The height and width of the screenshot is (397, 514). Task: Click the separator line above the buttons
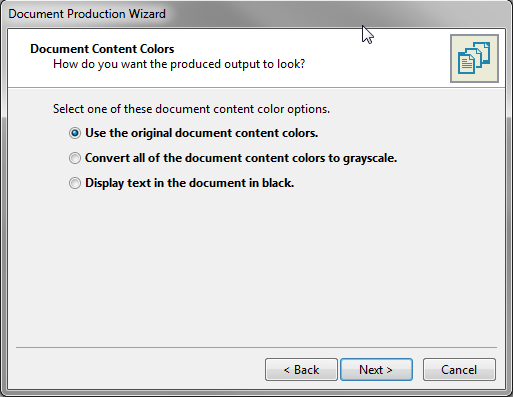pyautogui.click(x=256, y=348)
